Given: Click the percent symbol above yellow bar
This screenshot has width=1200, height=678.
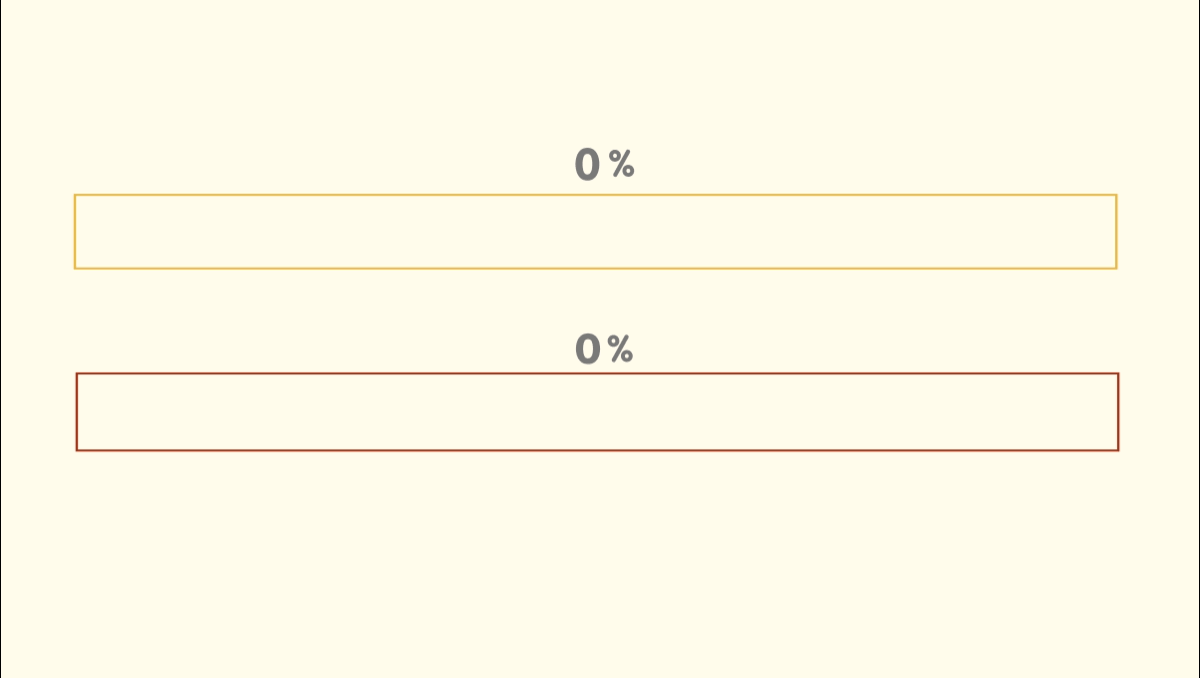Looking at the screenshot, I should click(622, 165).
